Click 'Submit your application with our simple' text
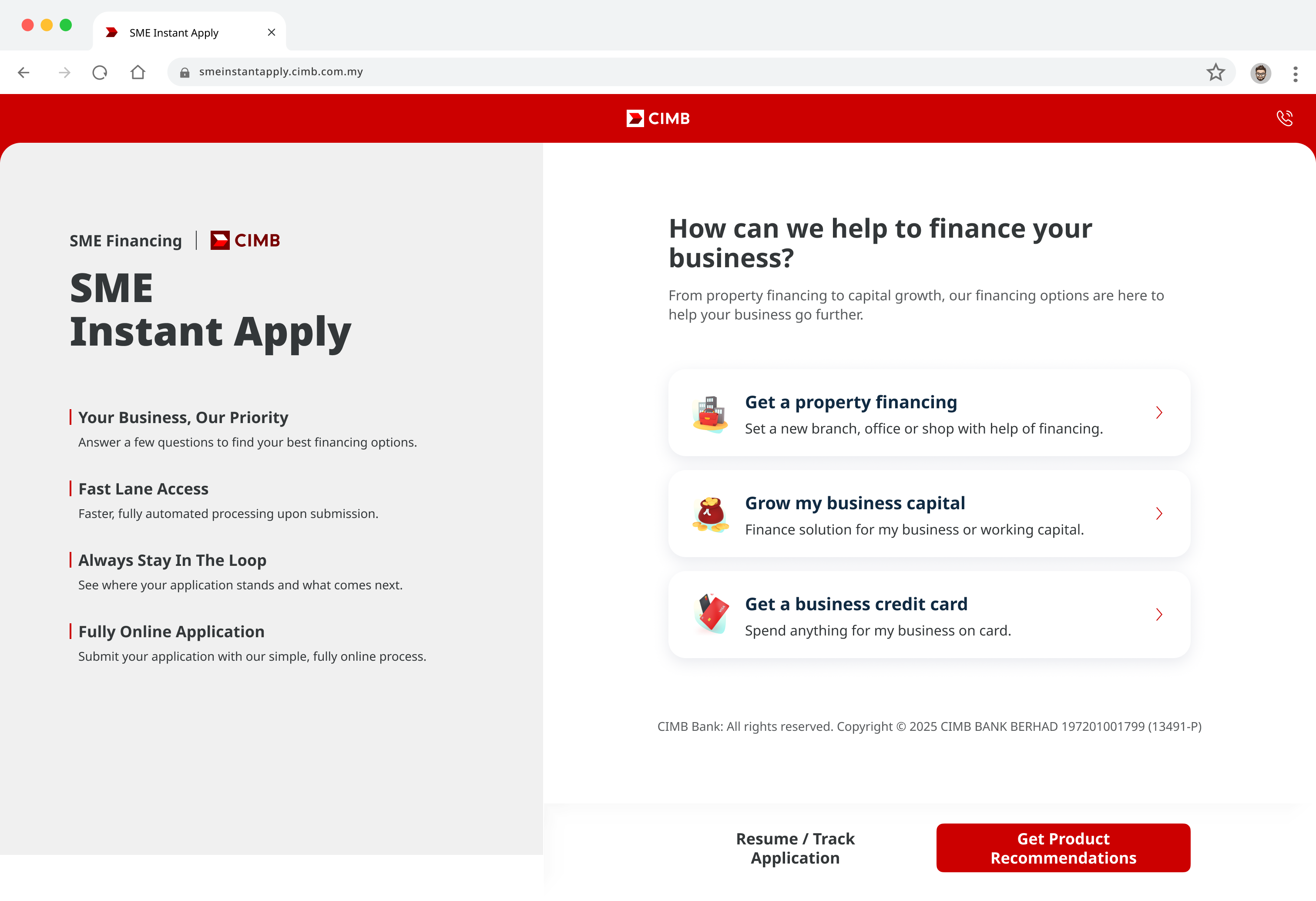Screen dimensions: 1316x901 tap(252, 656)
